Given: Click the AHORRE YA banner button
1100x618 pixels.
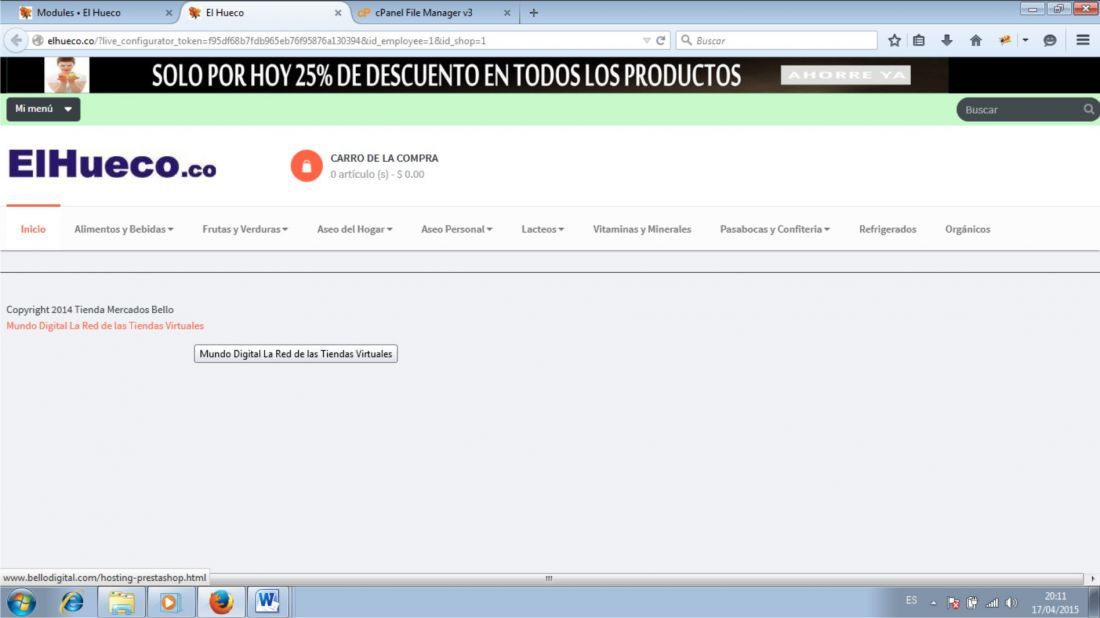Looking at the screenshot, I should (x=845, y=75).
